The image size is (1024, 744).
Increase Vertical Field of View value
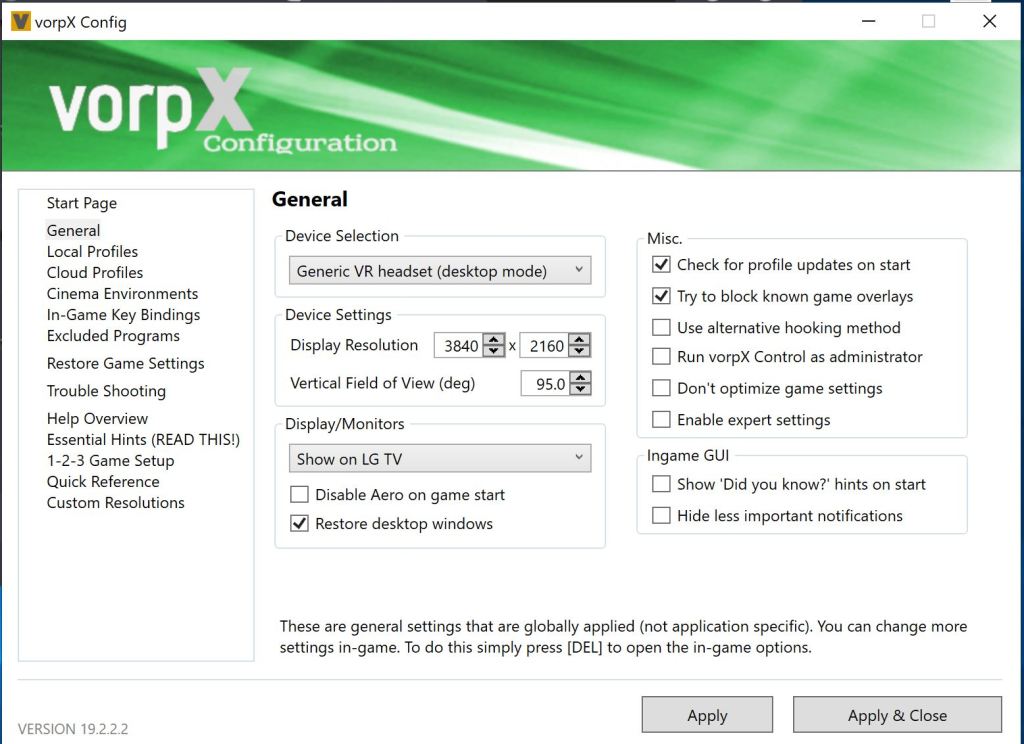581,378
